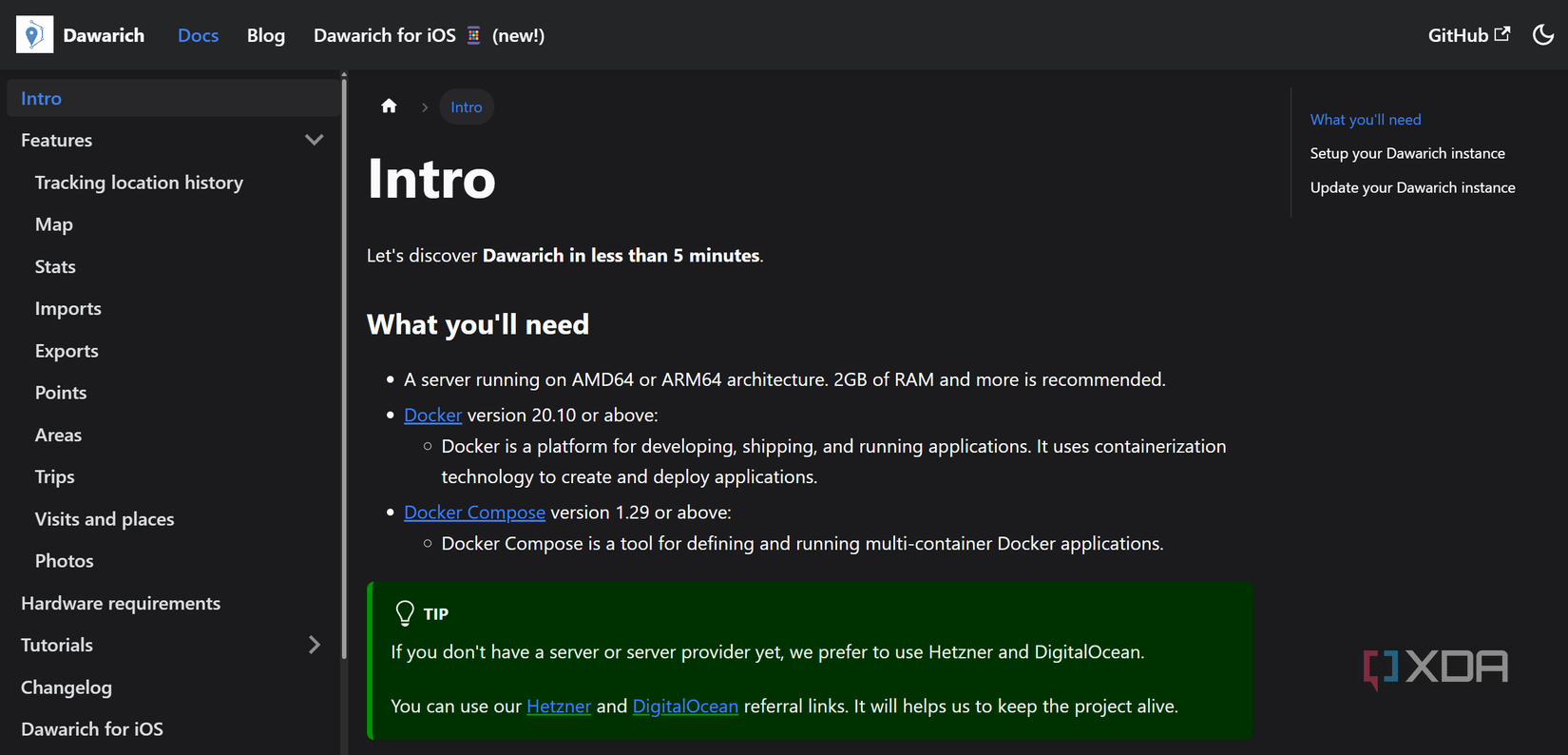Follow the Docker Compose hyperlink
This screenshot has width=1568, height=755.
[x=474, y=513]
